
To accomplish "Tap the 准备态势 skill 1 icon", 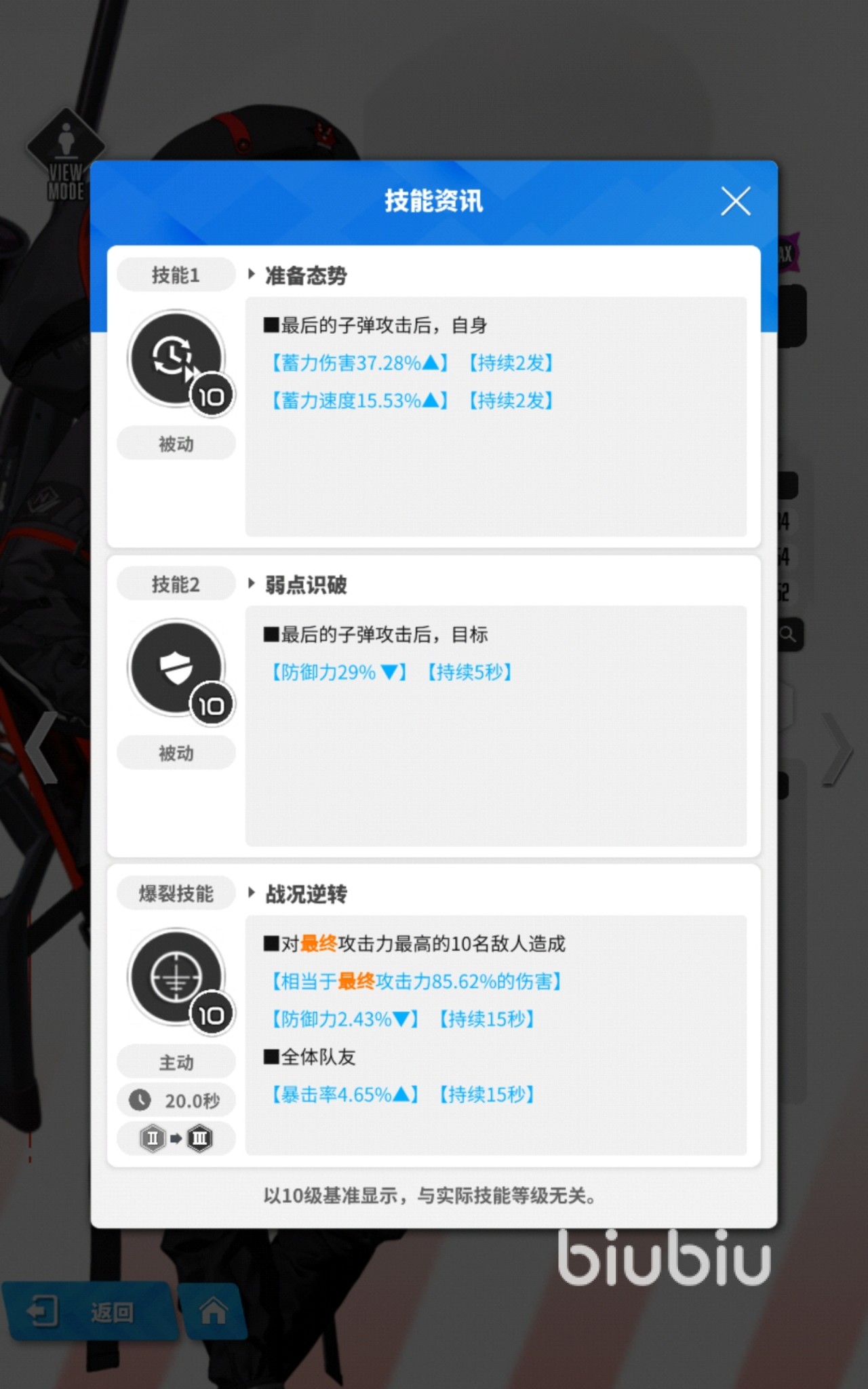I will coord(178,359).
